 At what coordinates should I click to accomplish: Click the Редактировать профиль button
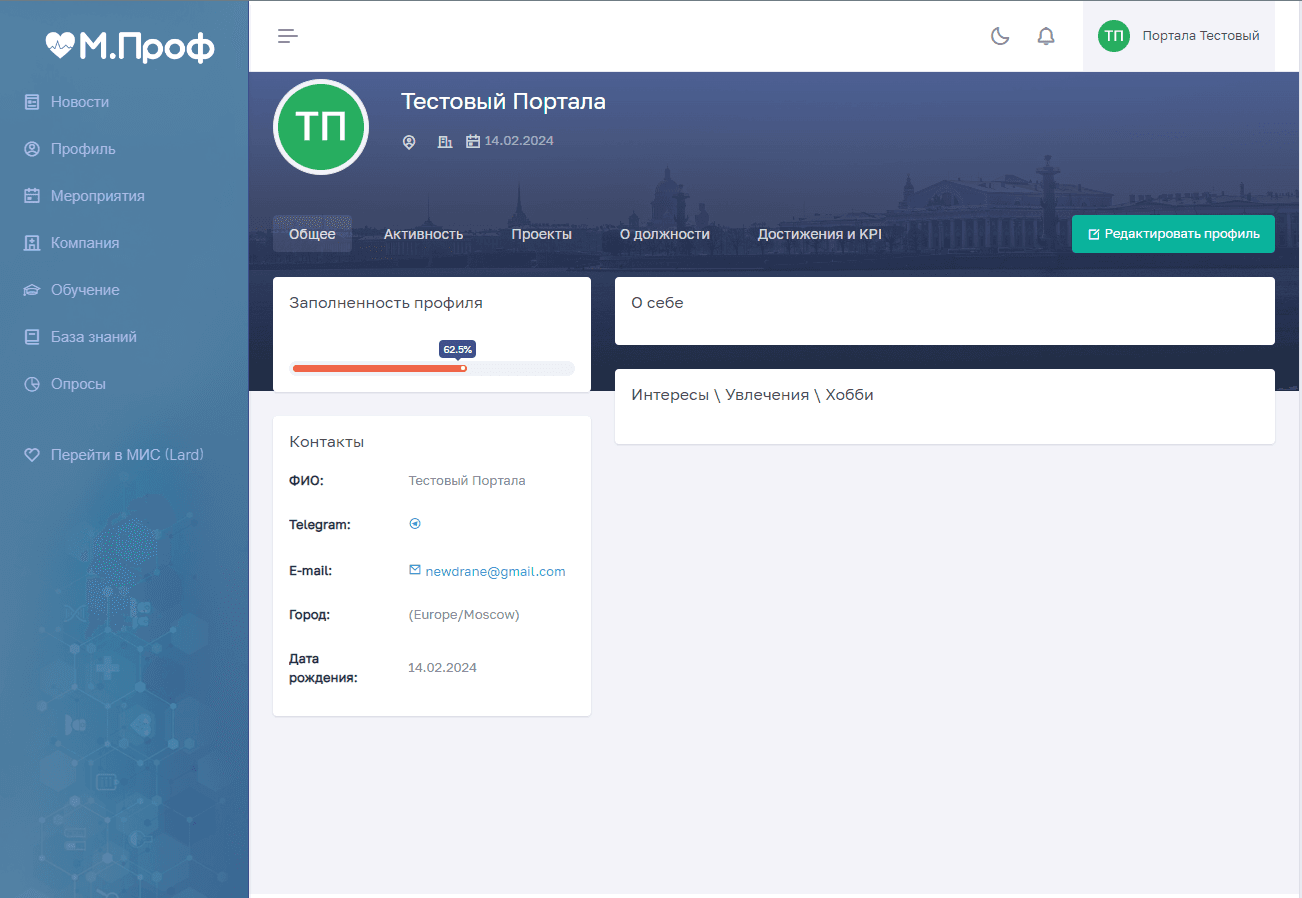coord(1172,234)
